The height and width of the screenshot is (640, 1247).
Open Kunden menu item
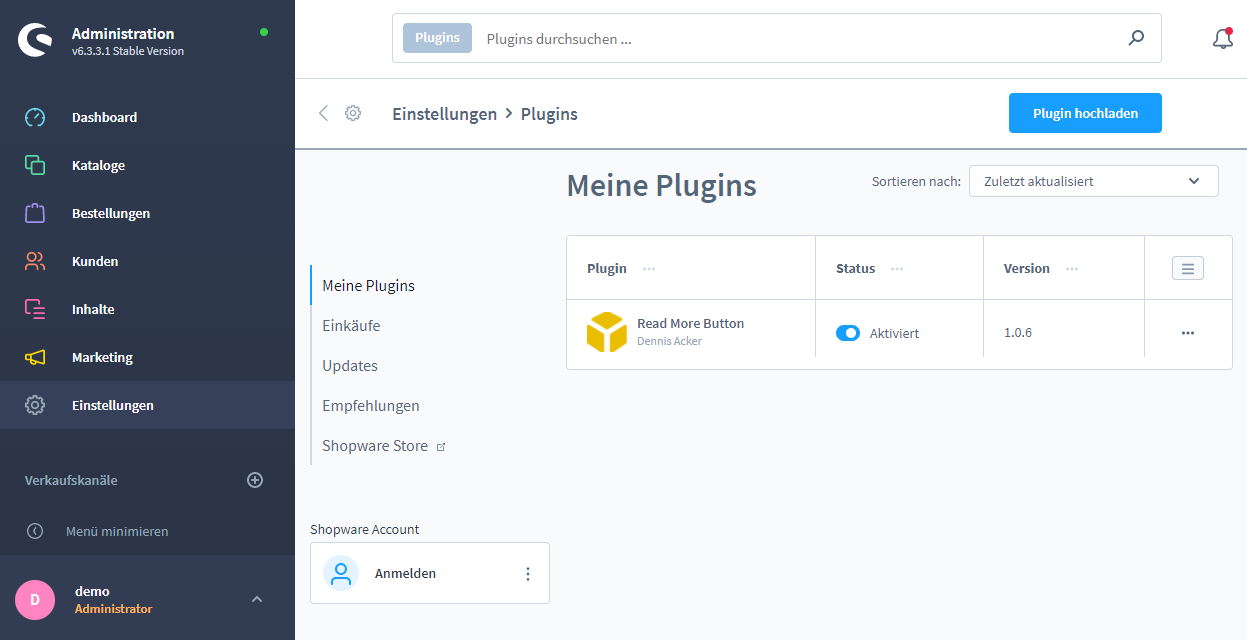(147, 261)
